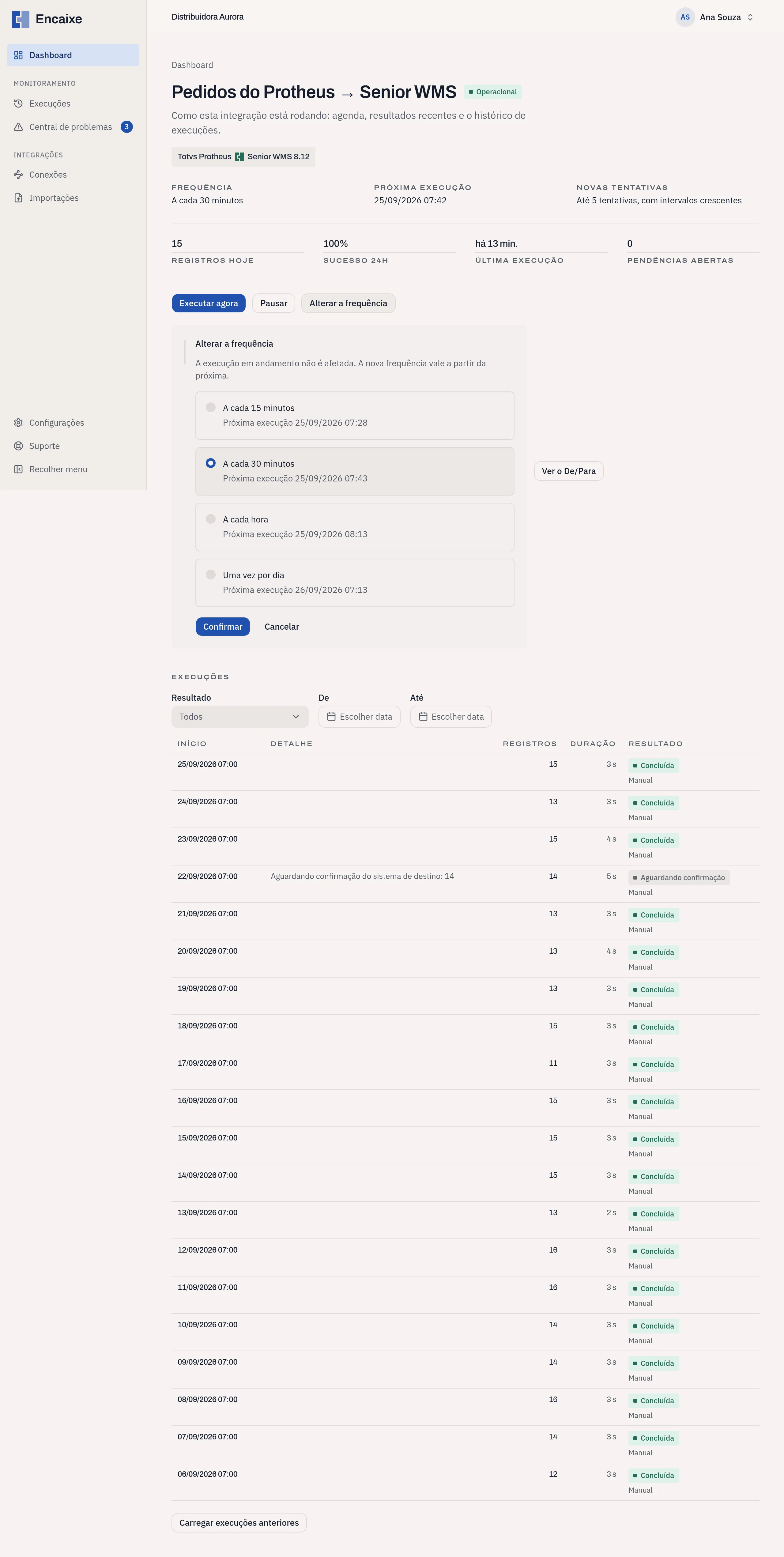
Task: Click the Distribuidora Aurora organization name
Action: [207, 17]
